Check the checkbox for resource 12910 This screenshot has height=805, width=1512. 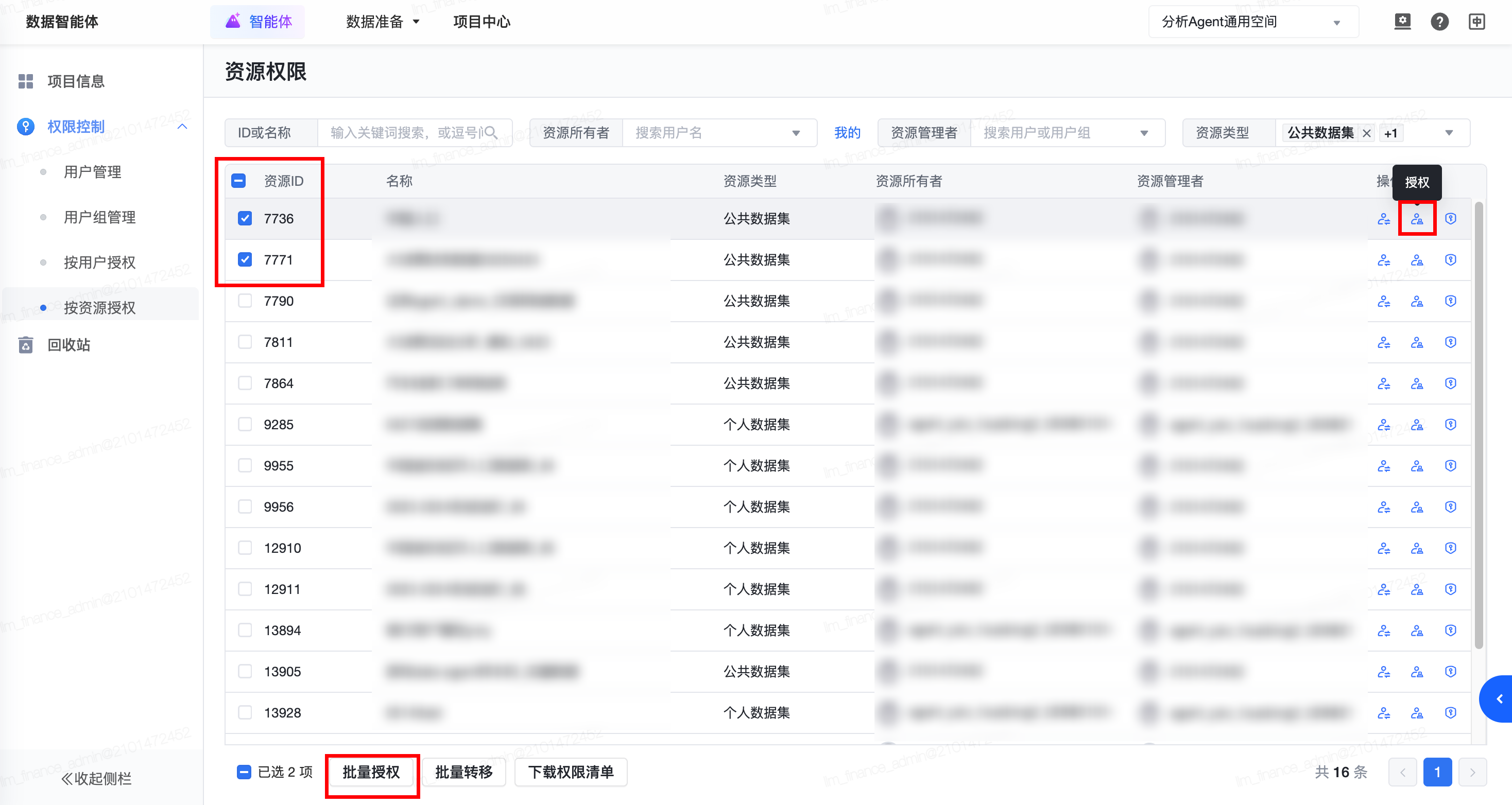click(x=245, y=548)
